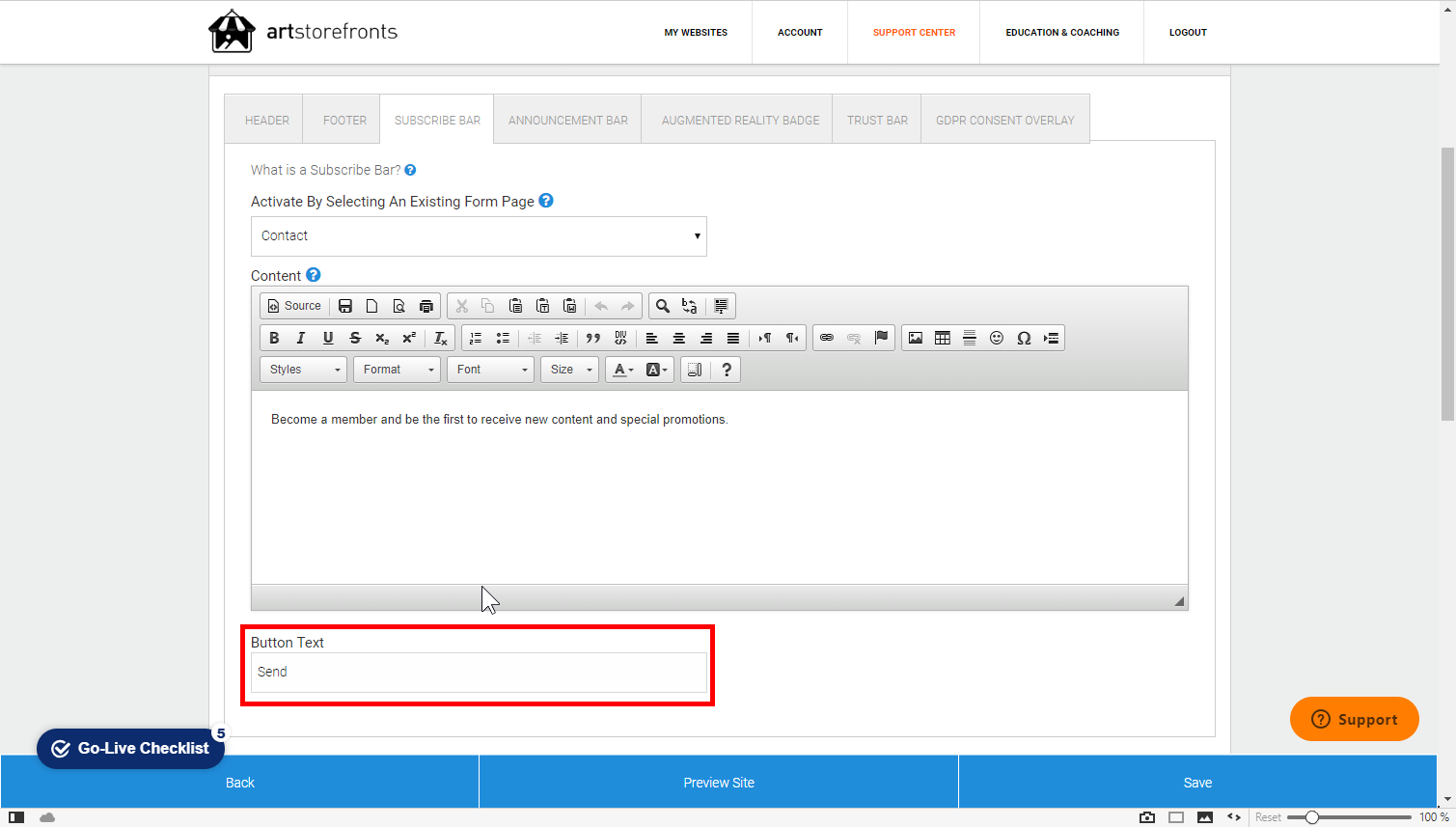Click the insert link icon
Viewport: 1456px width, 827px height.
[x=827, y=338]
